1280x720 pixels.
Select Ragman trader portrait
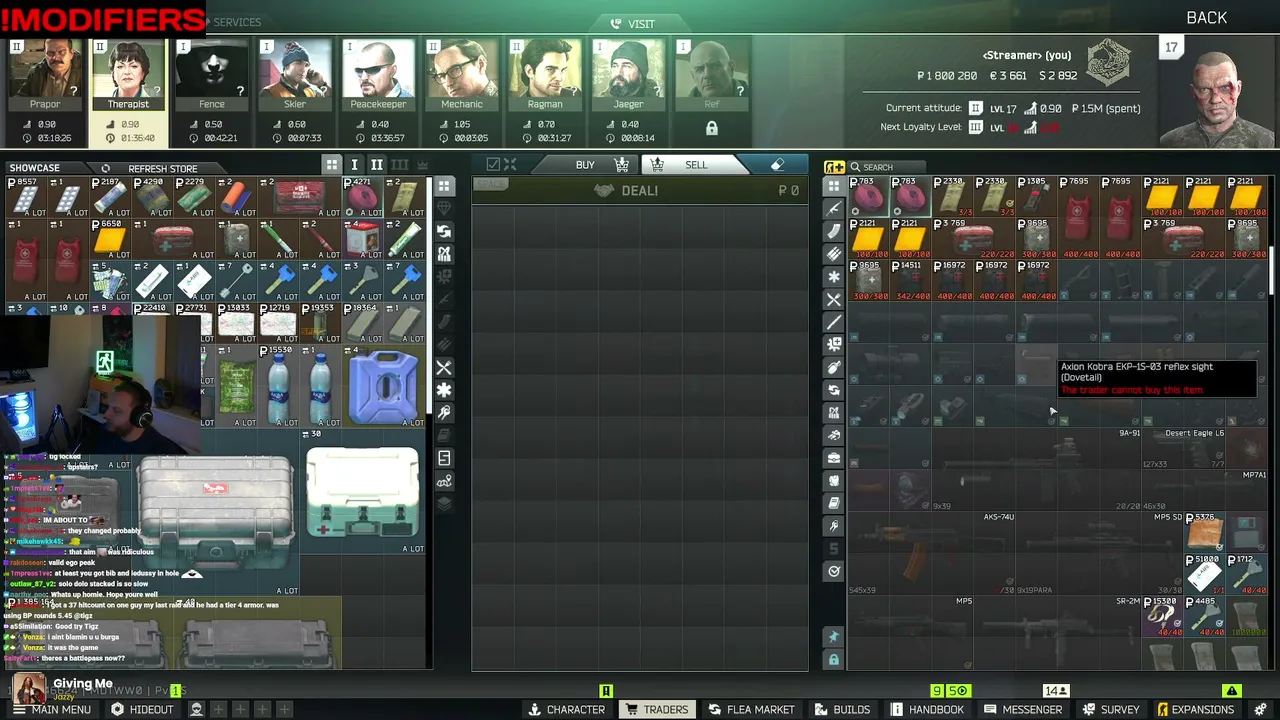coord(545,75)
